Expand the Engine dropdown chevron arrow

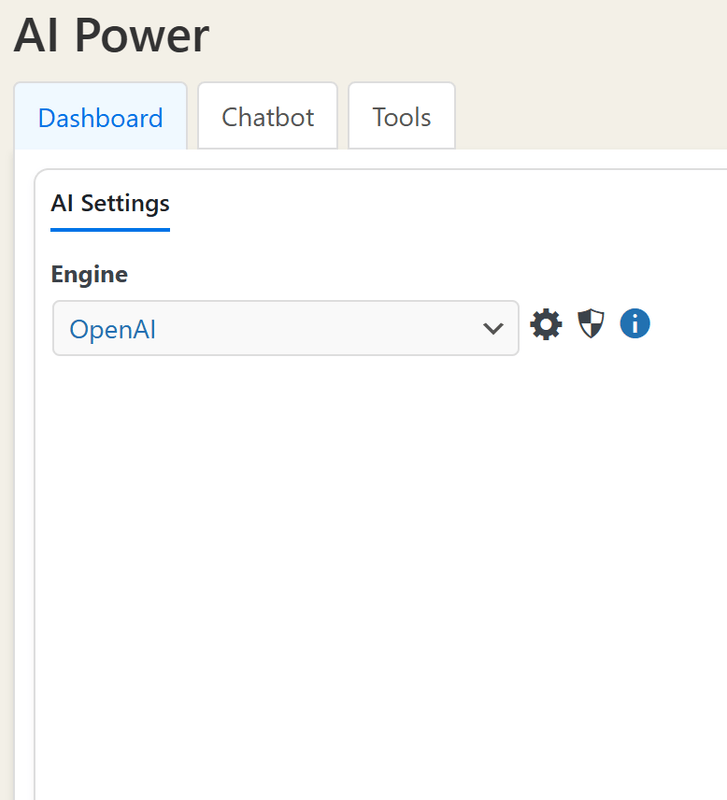[x=492, y=328]
